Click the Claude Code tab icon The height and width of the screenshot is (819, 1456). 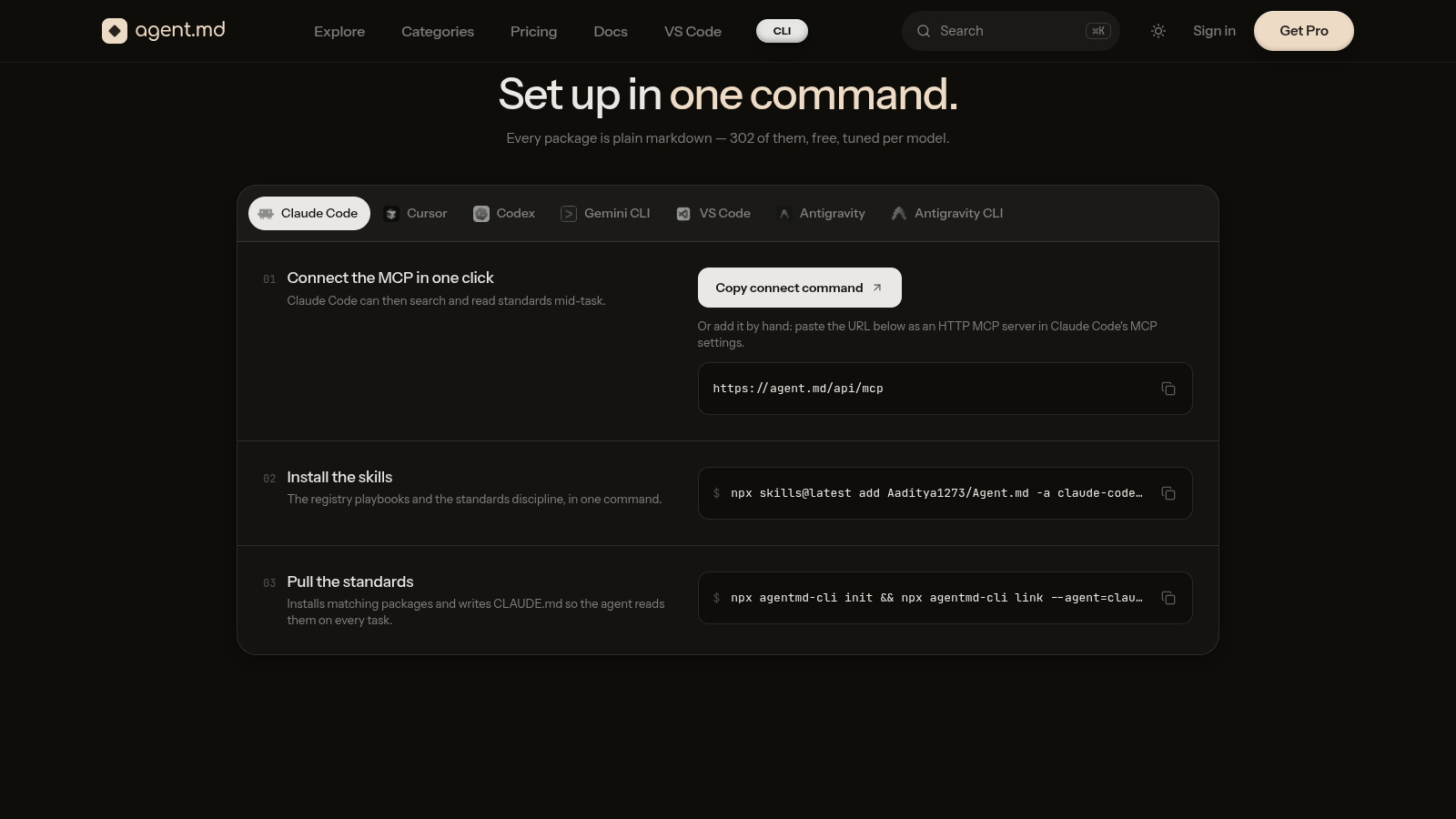[266, 214]
